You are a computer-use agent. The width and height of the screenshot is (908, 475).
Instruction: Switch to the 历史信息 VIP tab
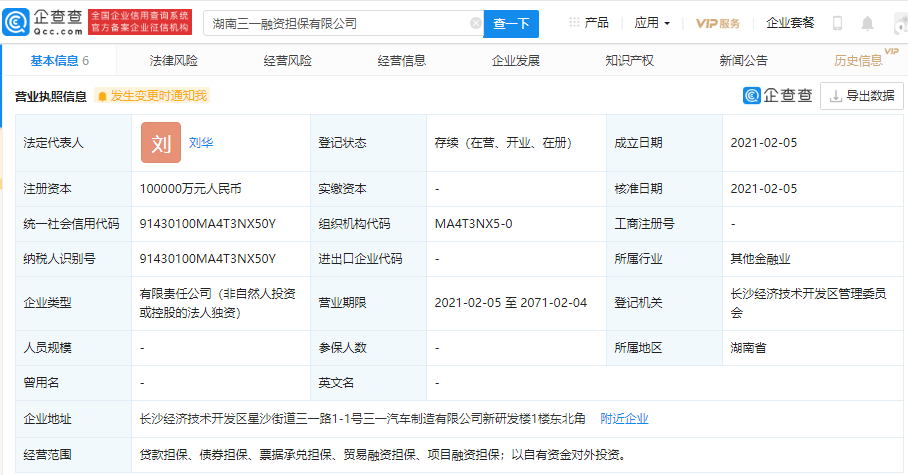(x=866, y=59)
